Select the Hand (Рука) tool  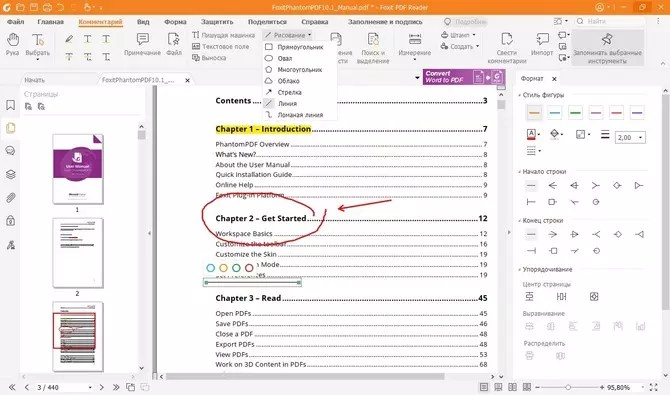pos(12,44)
